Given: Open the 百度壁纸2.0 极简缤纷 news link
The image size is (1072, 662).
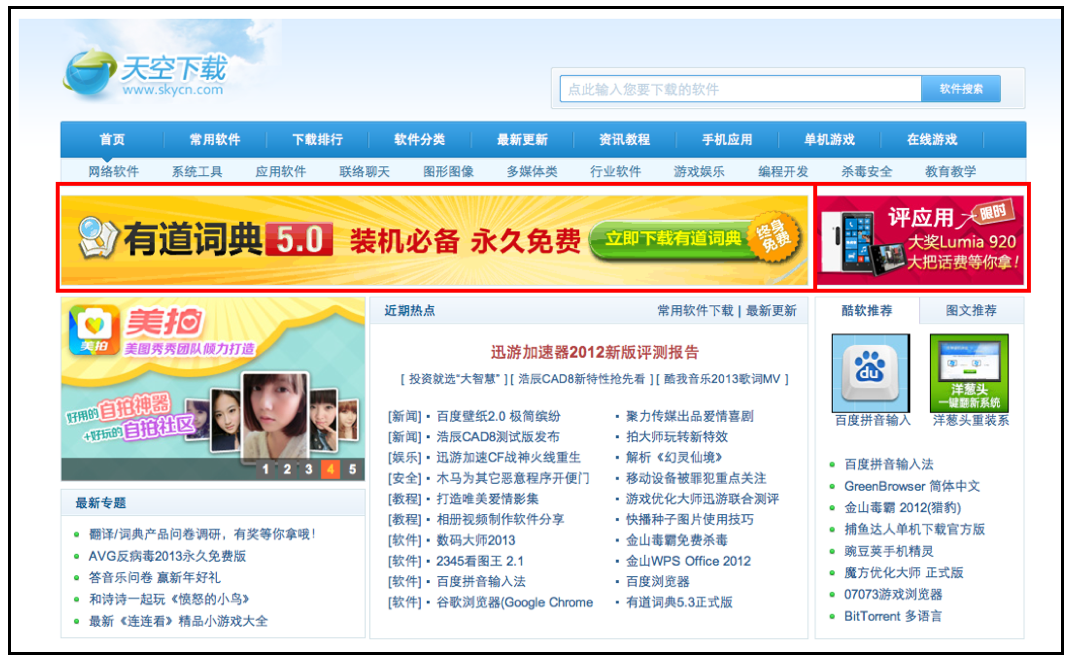Looking at the screenshot, I should pos(498,416).
